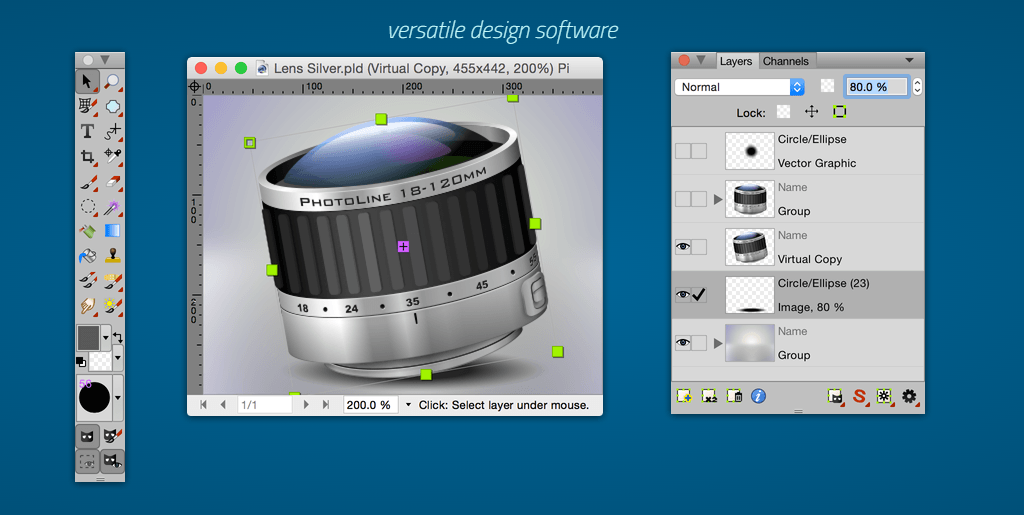The width and height of the screenshot is (1024, 515).
Task: Select the stamp clone tool
Action: pos(113,256)
